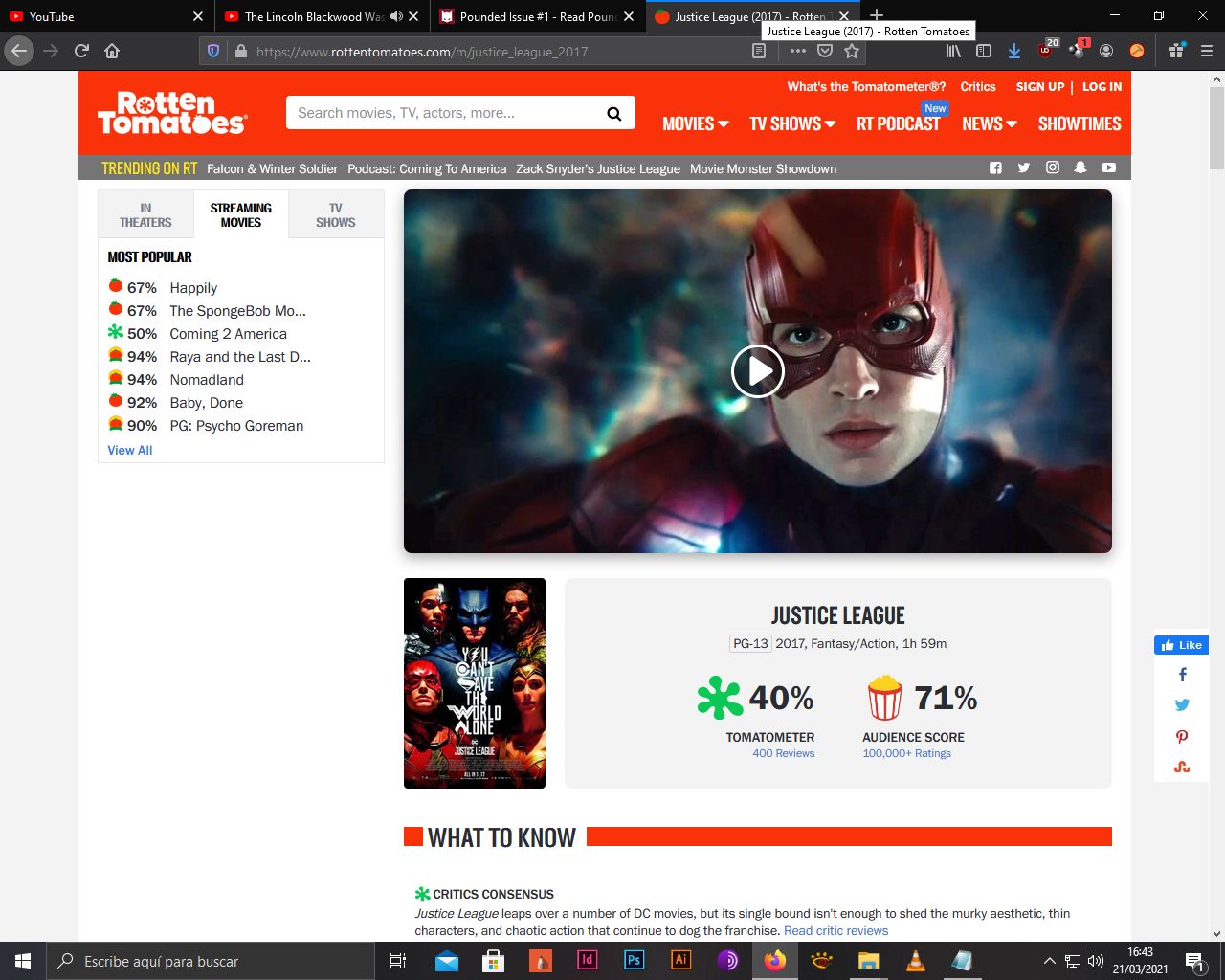Open trending Falcon & Winter Soldier link

[x=272, y=168]
